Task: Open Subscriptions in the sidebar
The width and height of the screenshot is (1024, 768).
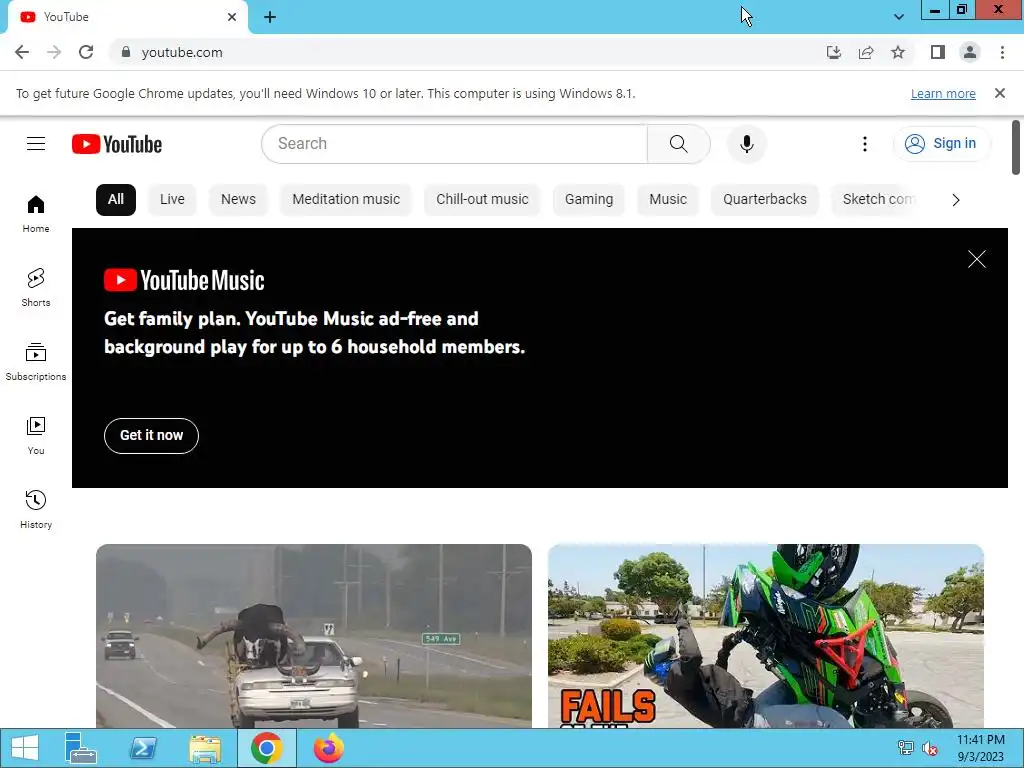Action: [x=36, y=362]
